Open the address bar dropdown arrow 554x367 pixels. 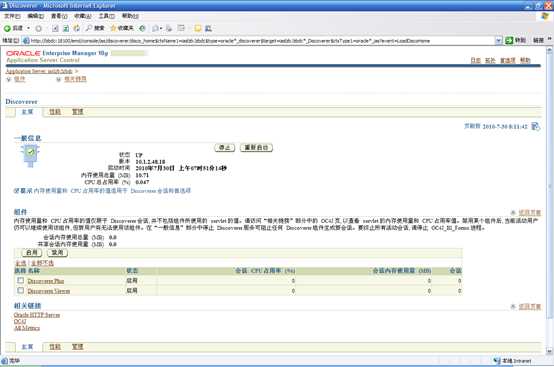click(x=498, y=41)
